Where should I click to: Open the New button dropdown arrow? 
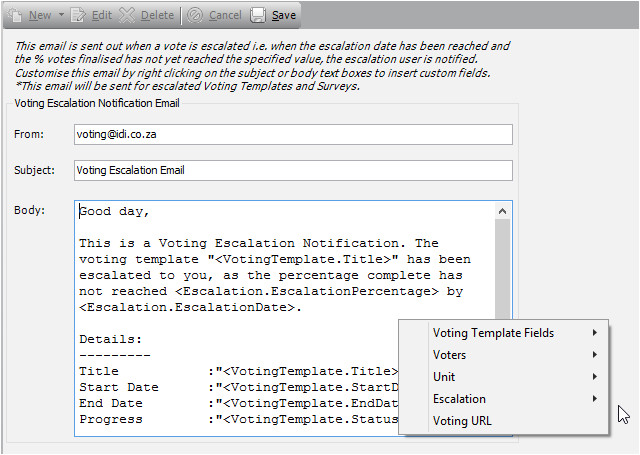point(61,15)
